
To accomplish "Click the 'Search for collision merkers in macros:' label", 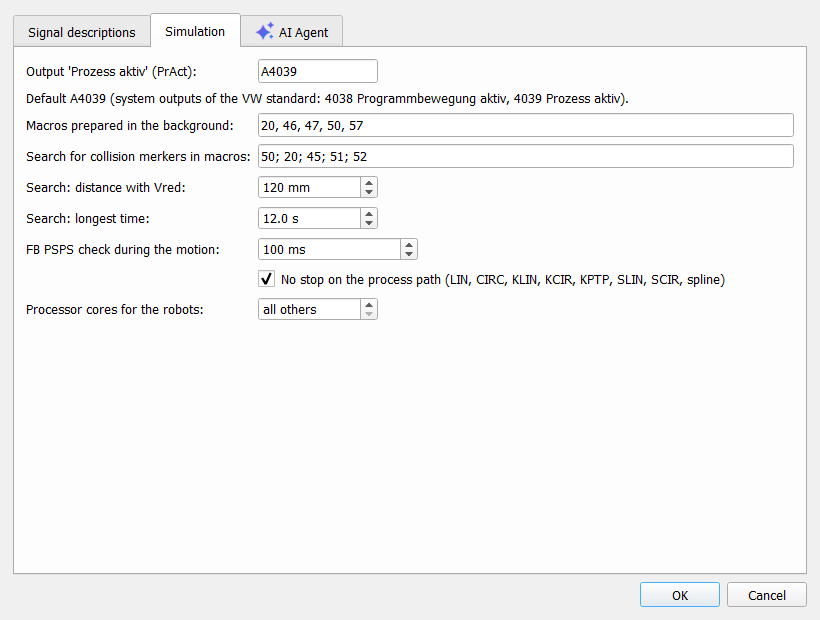I will click(138, 156).
